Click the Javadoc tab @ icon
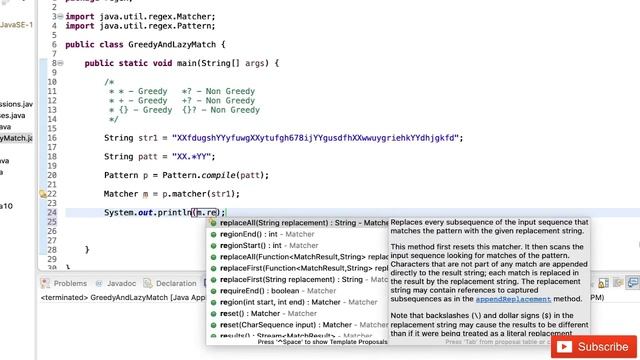The width and height of the screenshot is (640, 360). tap(99, 283)
